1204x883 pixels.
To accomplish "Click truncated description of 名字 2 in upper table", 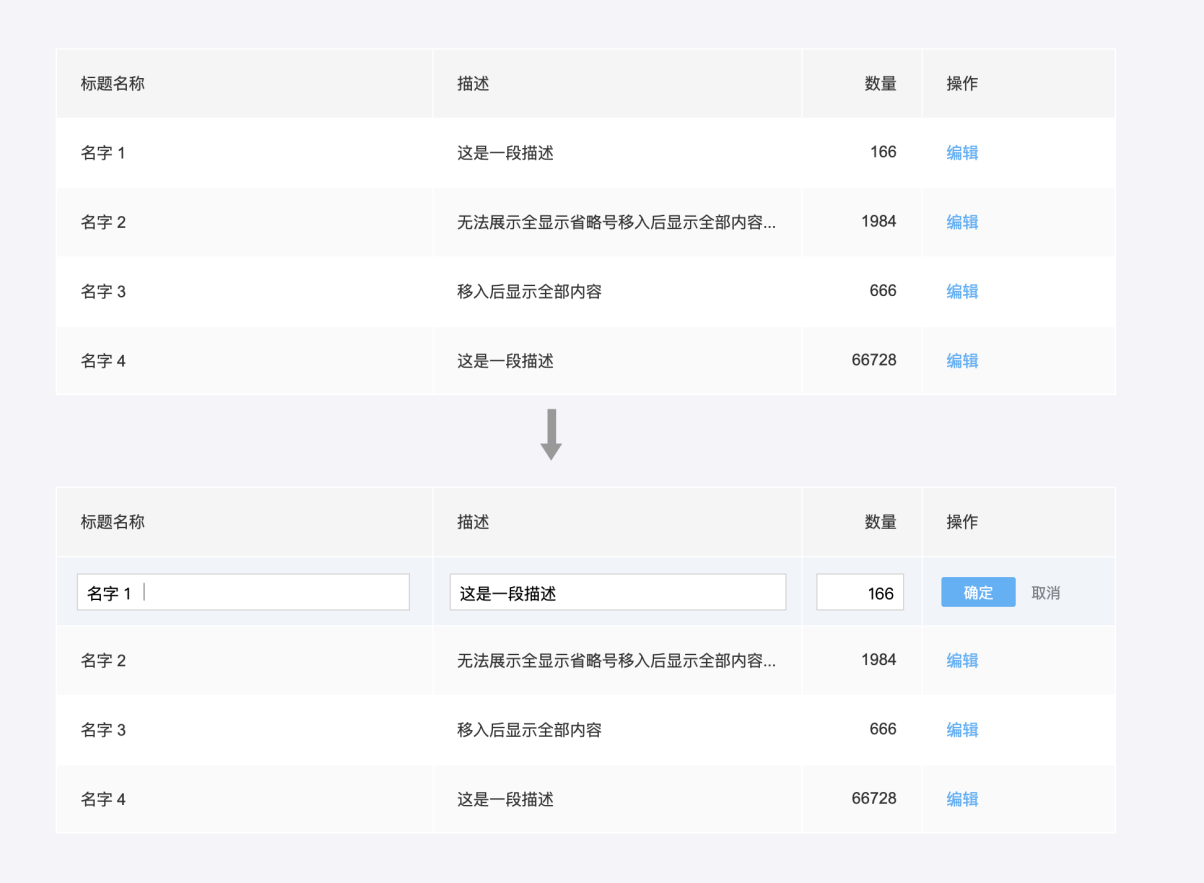I will 616,222.
